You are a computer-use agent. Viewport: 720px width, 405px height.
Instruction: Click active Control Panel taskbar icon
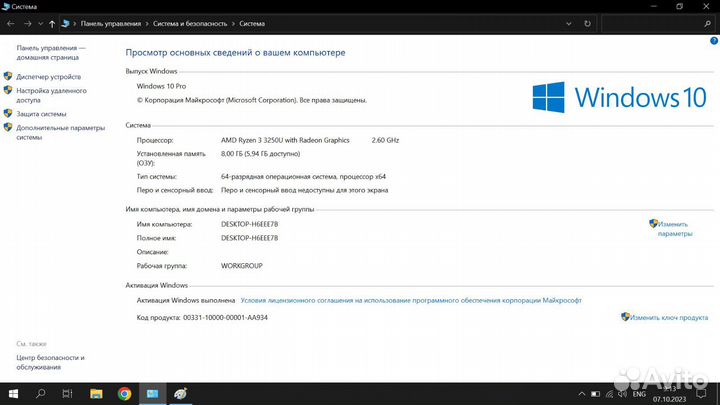pos(152,394)
